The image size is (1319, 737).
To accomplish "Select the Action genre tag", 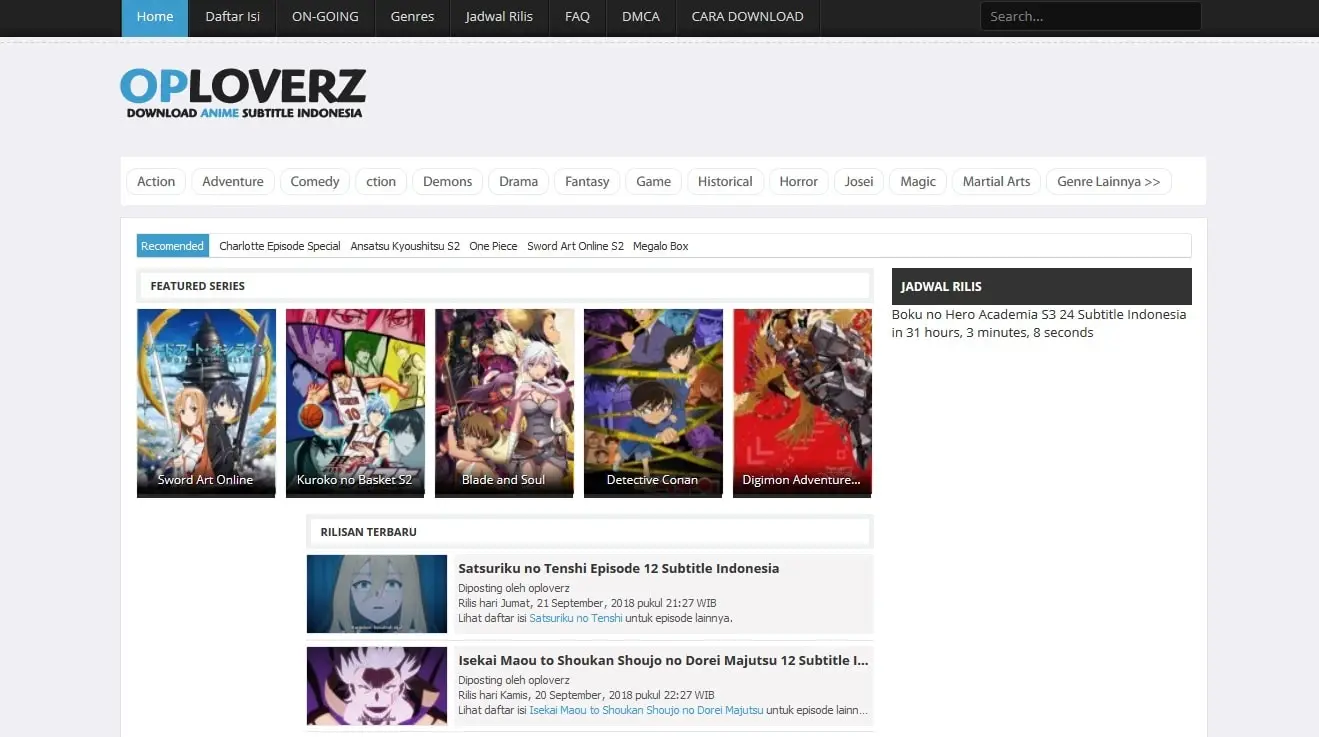I will (156, 181).
